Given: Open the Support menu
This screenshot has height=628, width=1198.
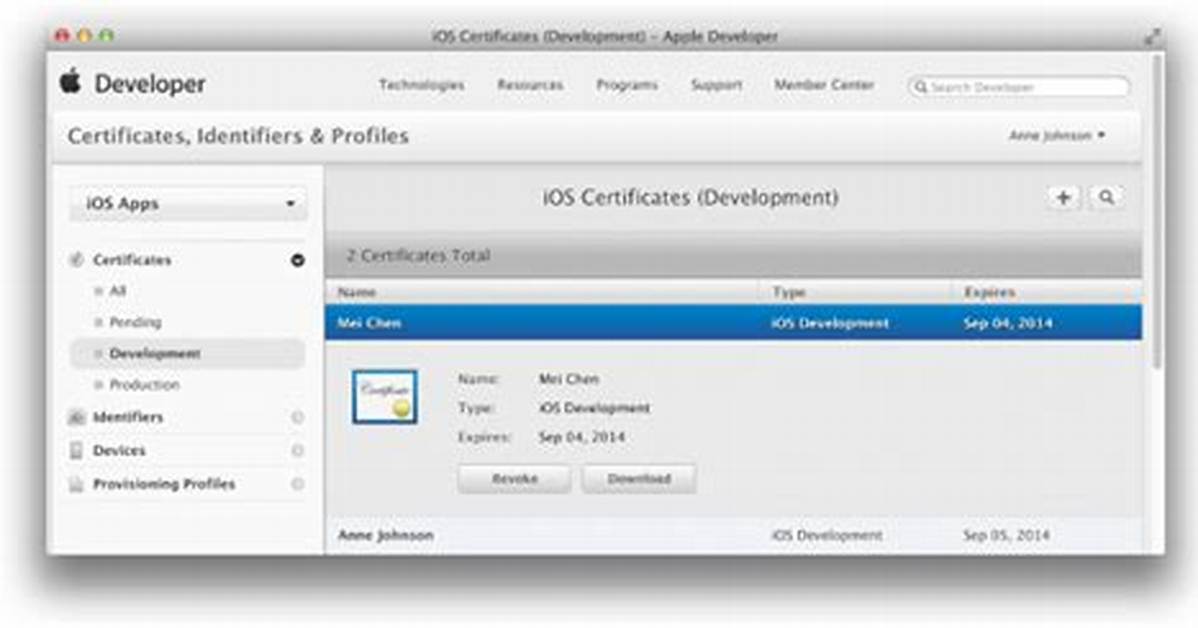Looking at the screenshot, I should (x=716, y=85).
